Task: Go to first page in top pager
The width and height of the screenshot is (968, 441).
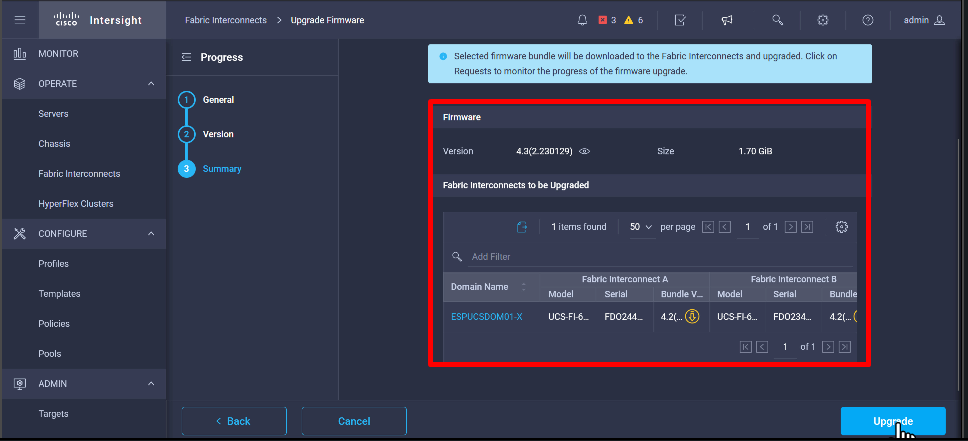Action: tap(708, 227)
